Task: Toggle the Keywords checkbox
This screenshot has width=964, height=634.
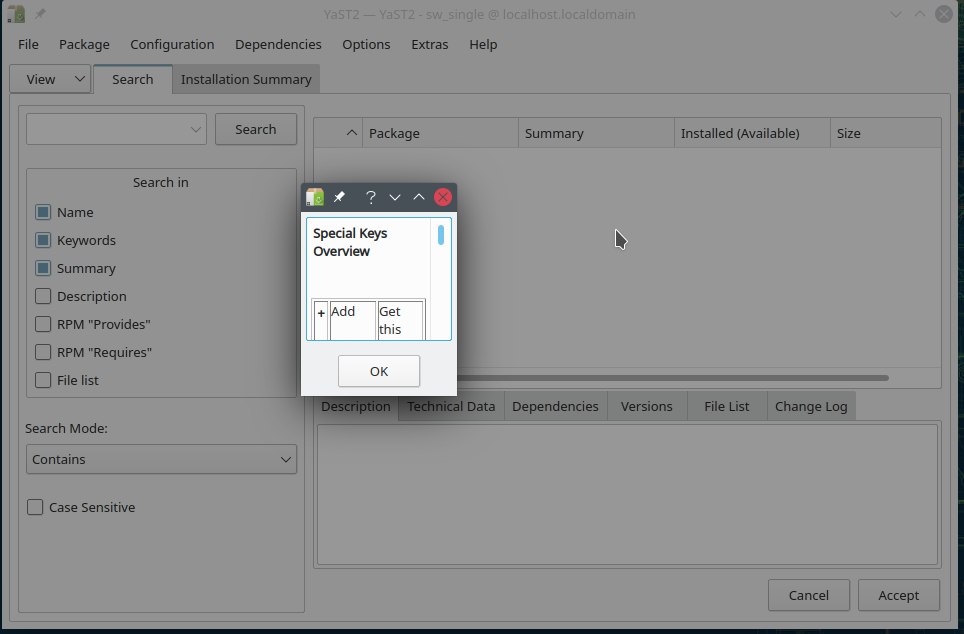Action: point(43,240)
